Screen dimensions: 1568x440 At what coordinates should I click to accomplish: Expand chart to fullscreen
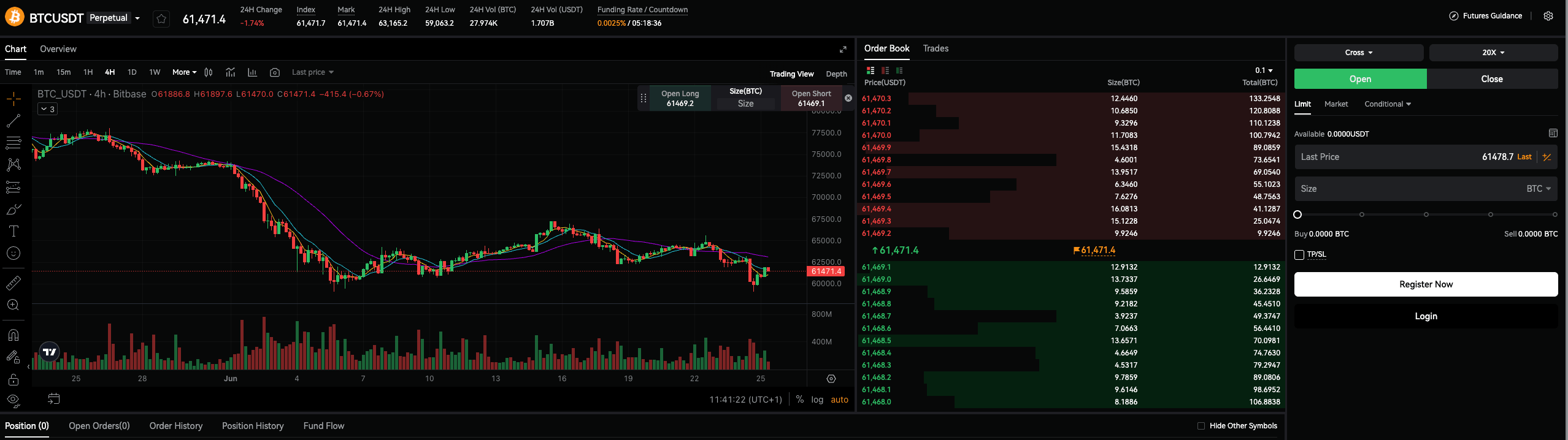(x=843, y=49)
